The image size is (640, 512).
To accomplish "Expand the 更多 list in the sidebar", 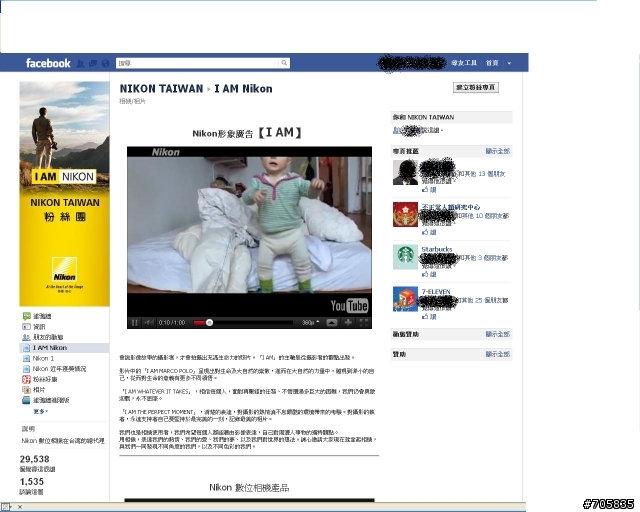I will (x=40, y=412).
